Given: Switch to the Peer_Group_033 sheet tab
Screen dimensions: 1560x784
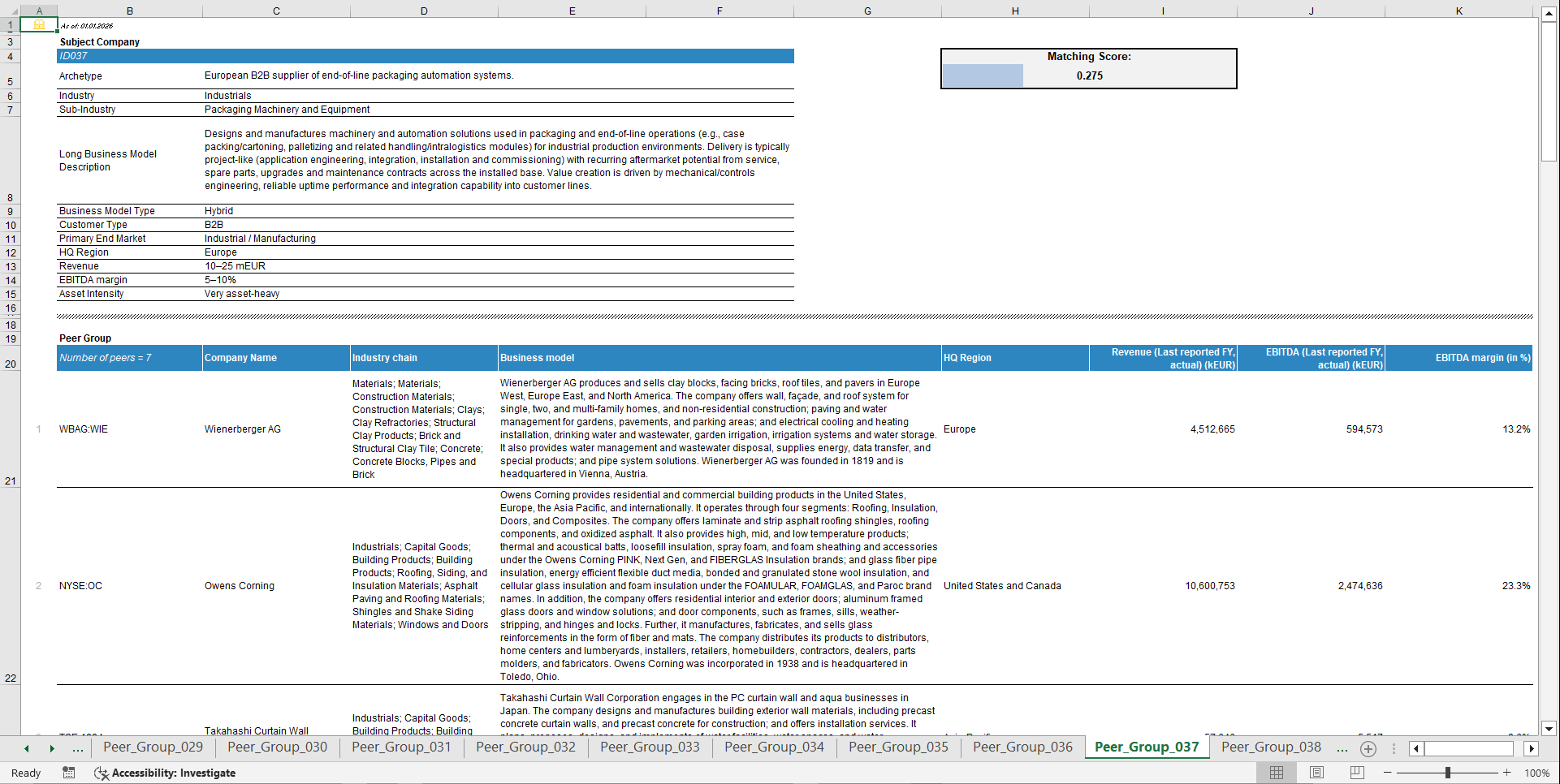Looking at the screenshot, I should coord(649,747).
